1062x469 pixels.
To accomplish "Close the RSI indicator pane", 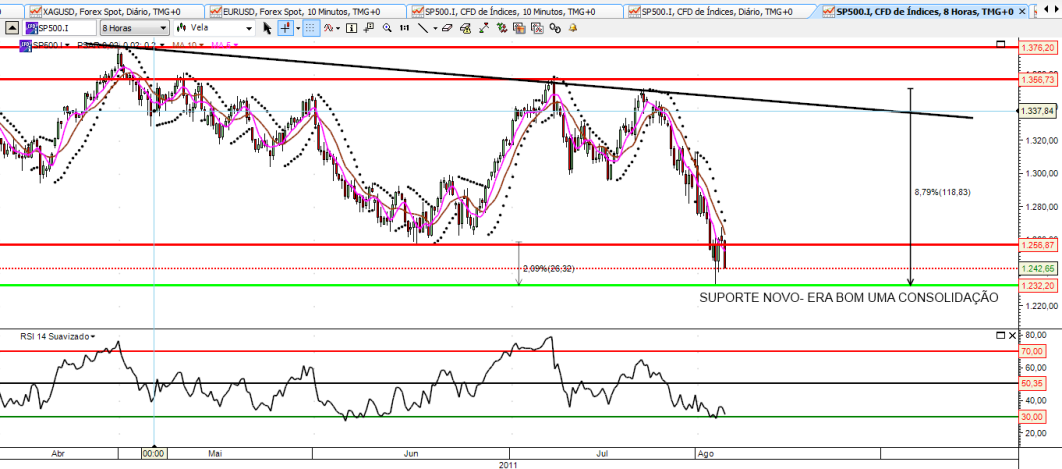I will 1012,335.
